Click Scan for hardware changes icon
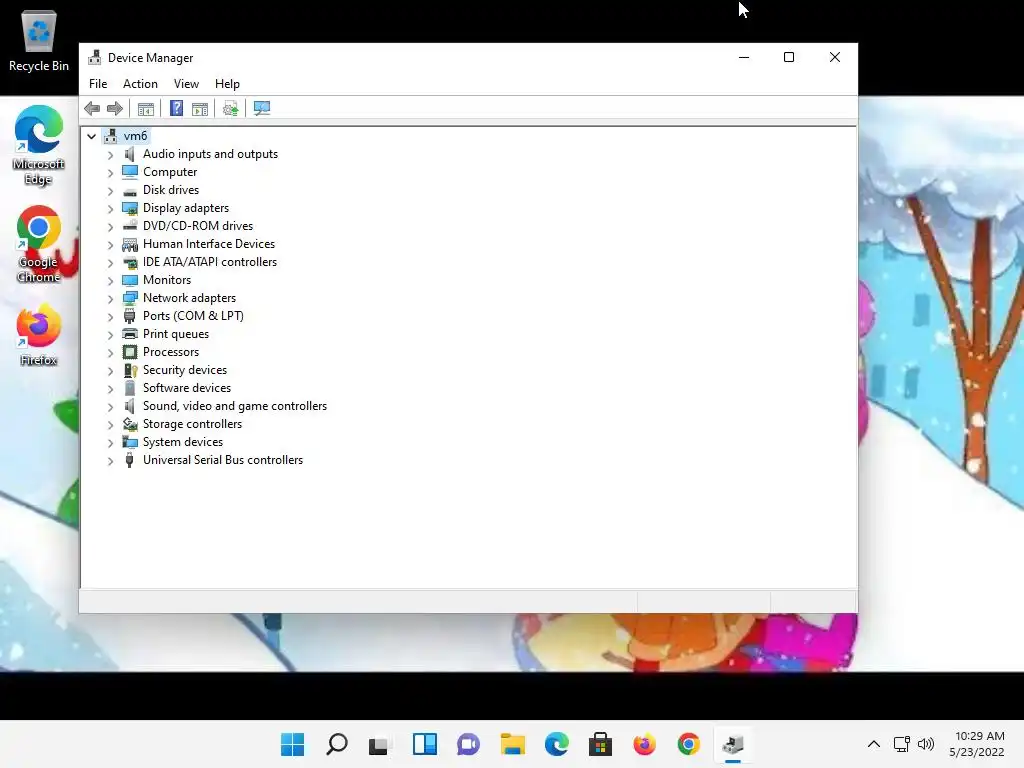This screenshot has height=768, width=1024. click(262, 108)
